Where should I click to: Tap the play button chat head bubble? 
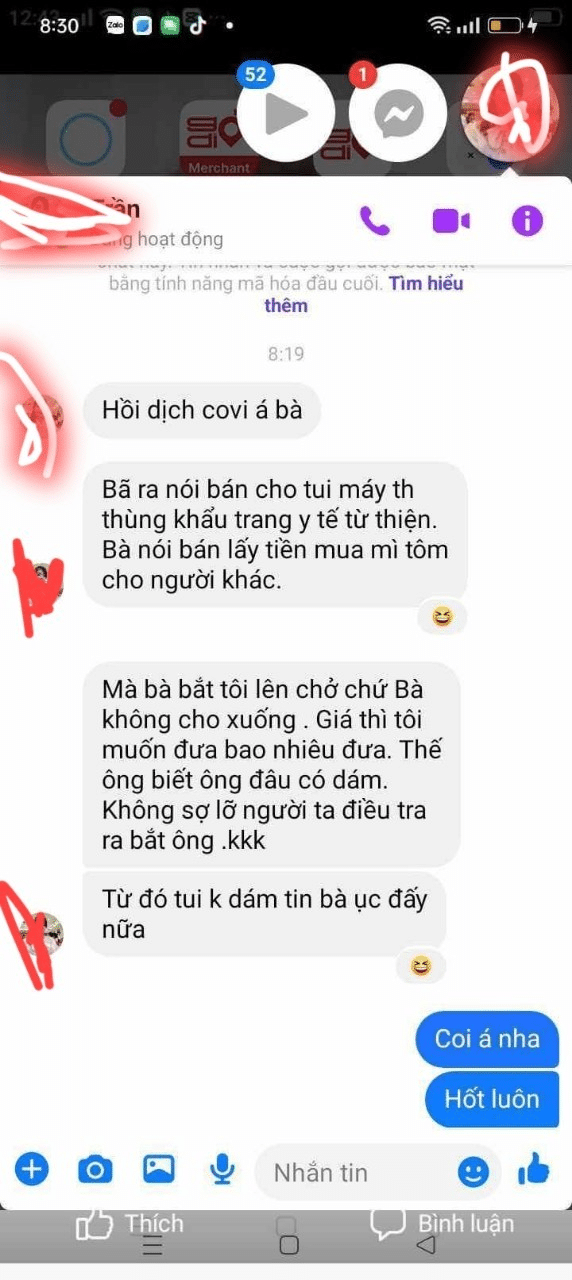pos(285,115)
